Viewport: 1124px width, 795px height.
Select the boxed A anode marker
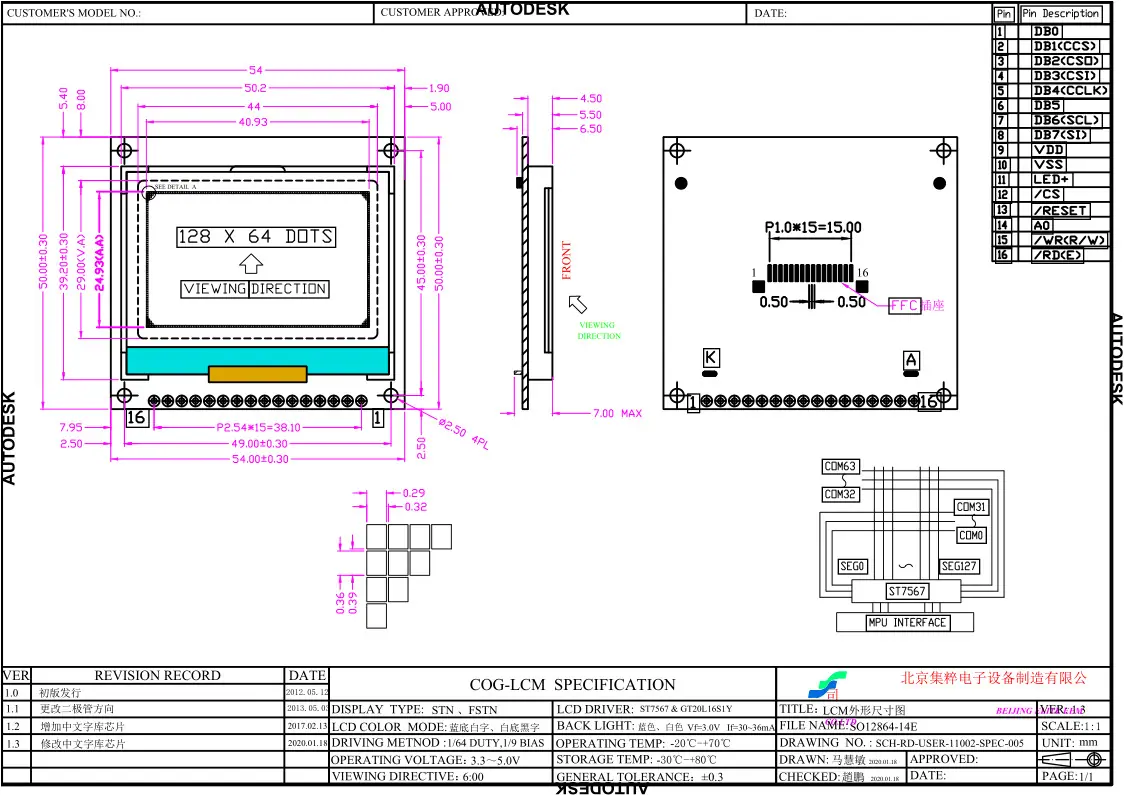pyautogui.click(x=911, y=359)
